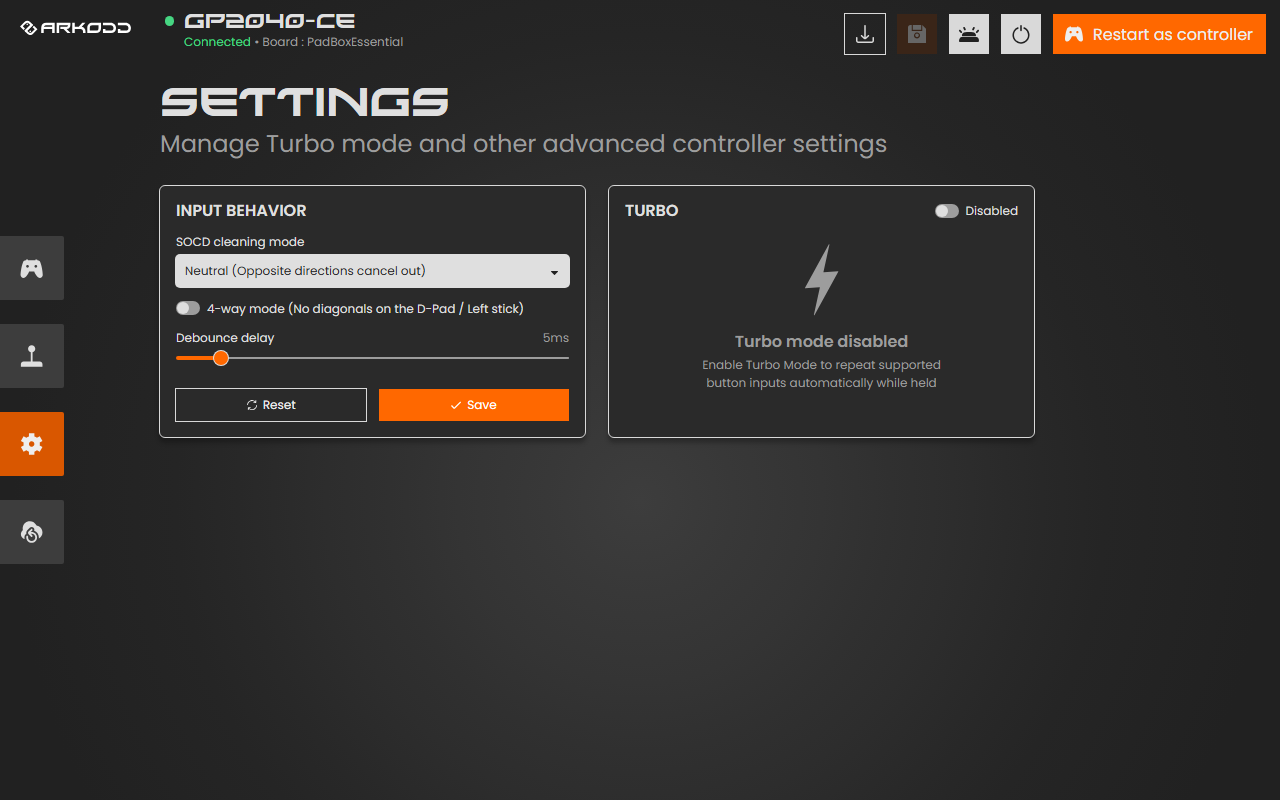Click the green connection status dot
Viewport: 1280px width, 800px height.
[169, 21]
